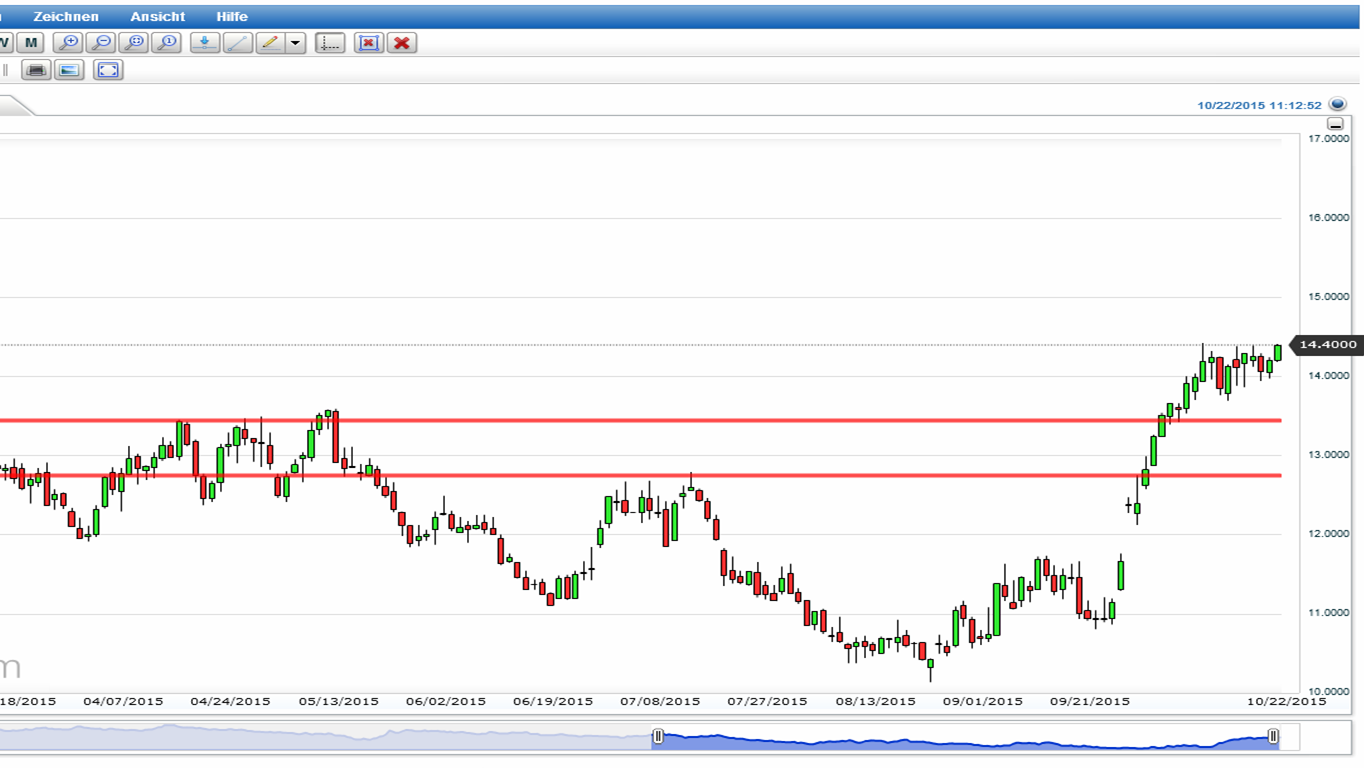
Task: Select the blue down-arrow marker tool
Action: click(205, 42)
